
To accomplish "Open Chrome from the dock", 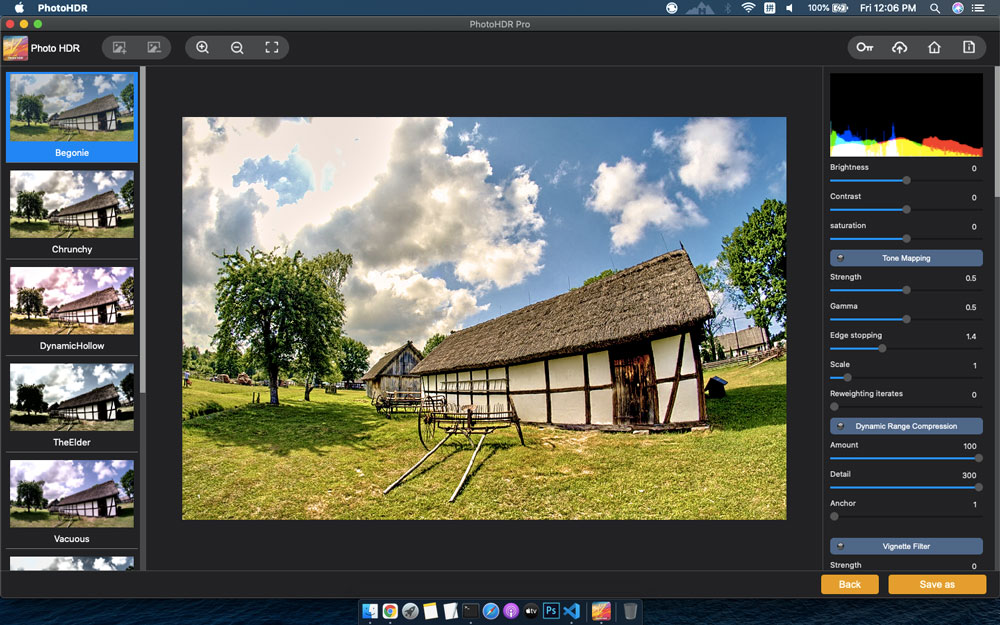I will point(390,611).
